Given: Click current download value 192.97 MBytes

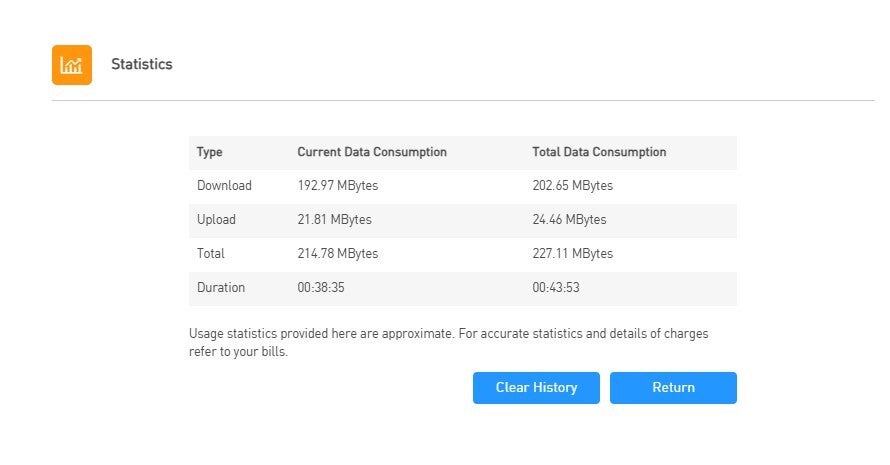Looking at the screenshot, I should click(337, 186).
